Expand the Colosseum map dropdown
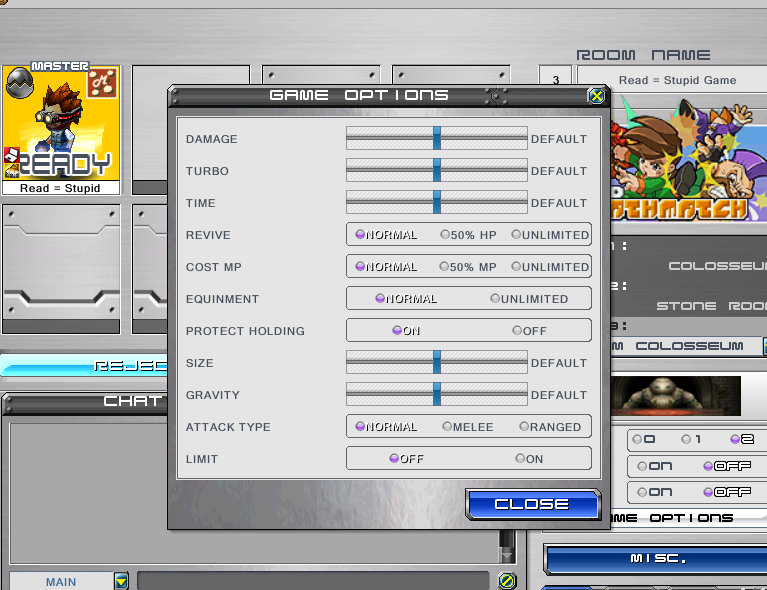Image resolution: width=767 pixels, height=590 pixels. [x=763, y=346]
